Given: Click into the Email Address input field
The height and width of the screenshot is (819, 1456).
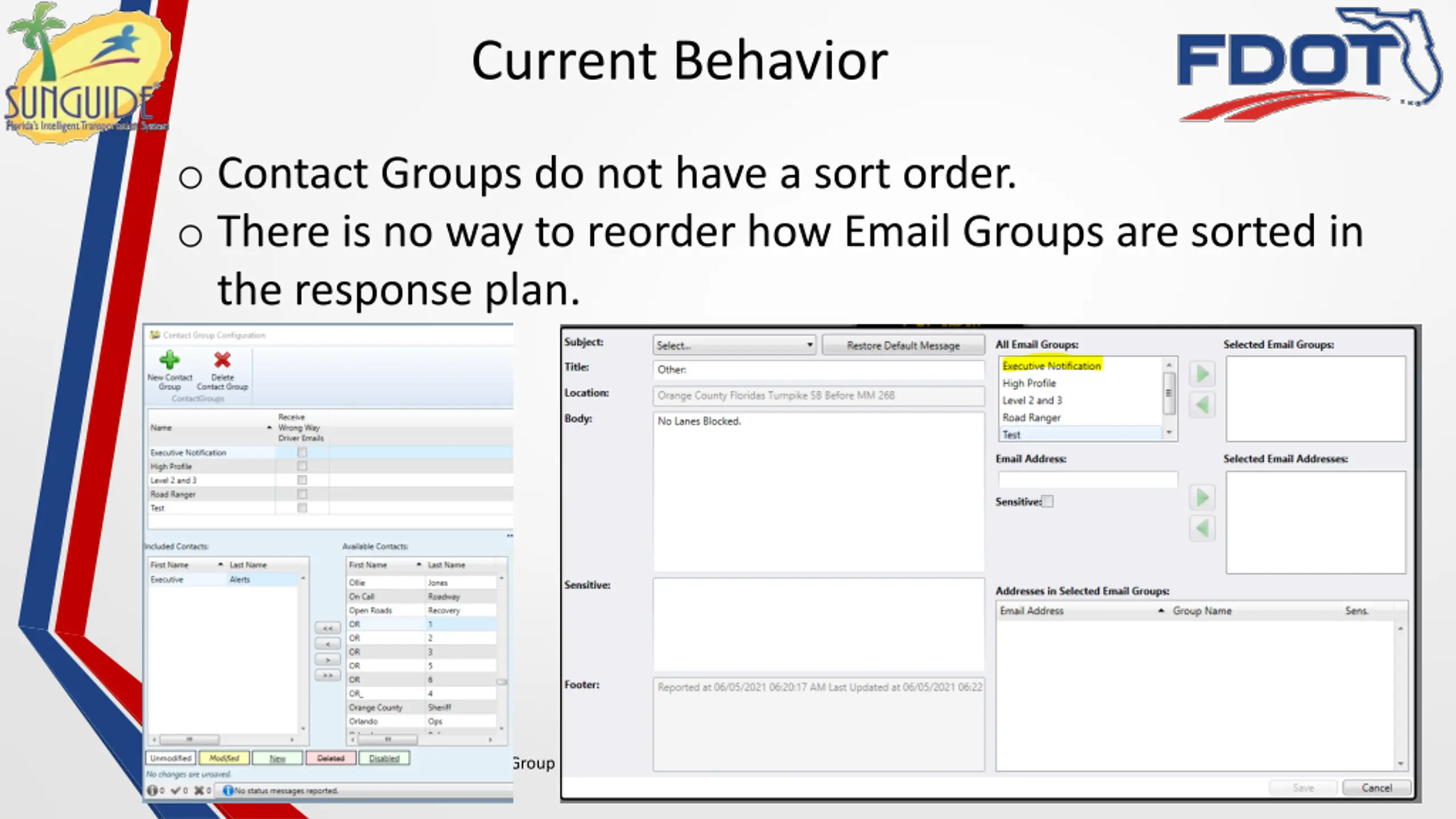Looking at the screenshot, I should (x=1087, y=479).
